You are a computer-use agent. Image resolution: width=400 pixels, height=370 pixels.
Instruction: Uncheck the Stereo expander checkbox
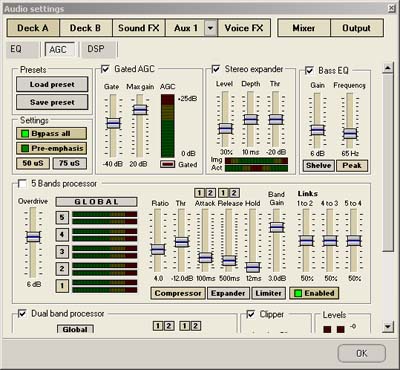click(x=216, y=69)
